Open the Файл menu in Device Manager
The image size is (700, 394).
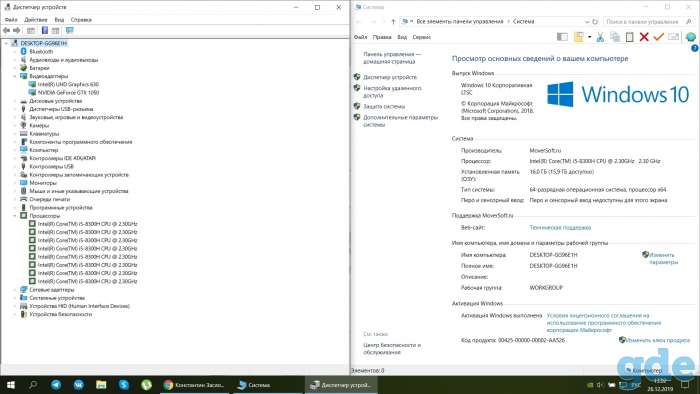(11, 20)
